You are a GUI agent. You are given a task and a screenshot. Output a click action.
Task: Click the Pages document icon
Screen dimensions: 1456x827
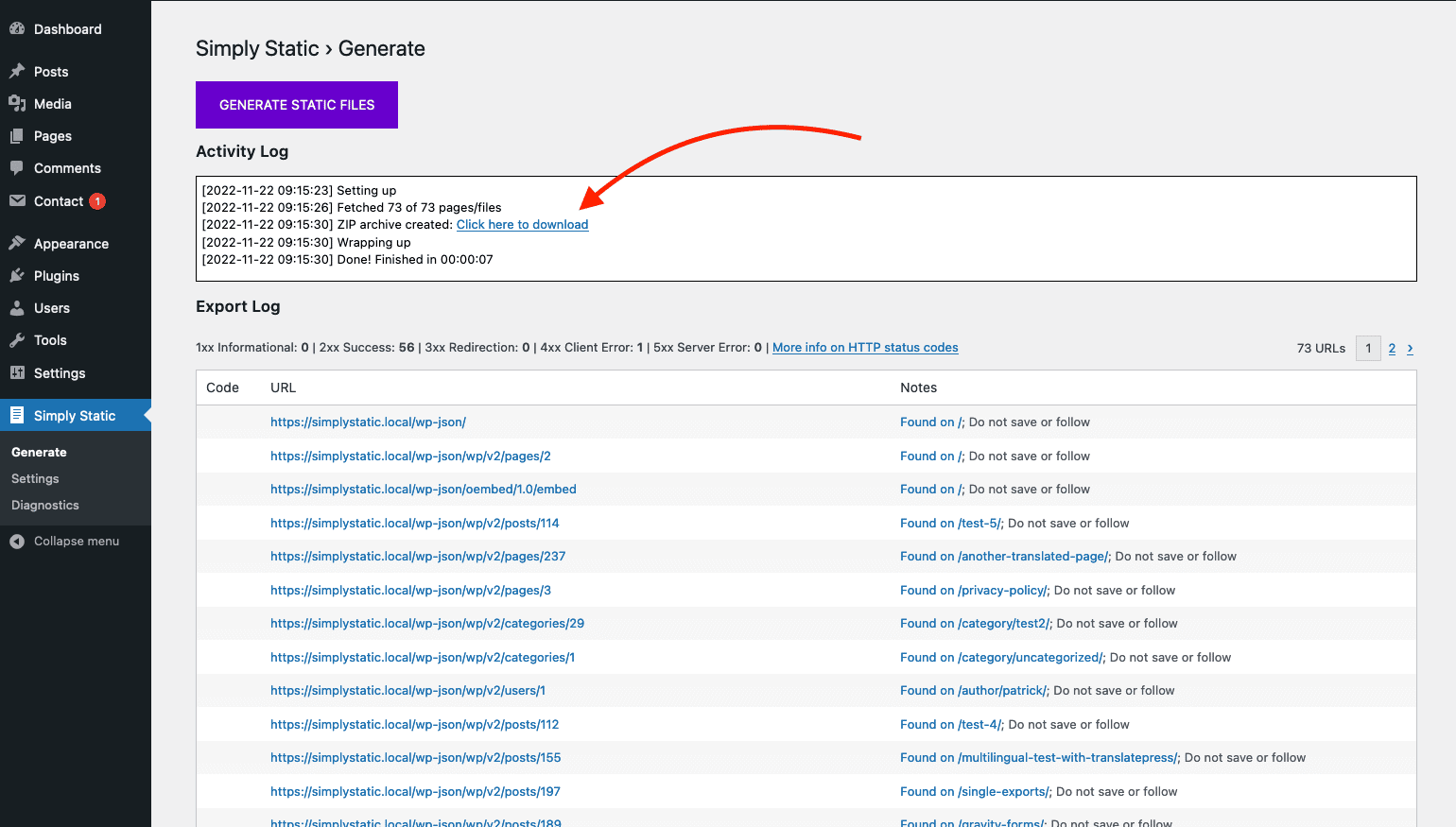(x=17, y=136)
